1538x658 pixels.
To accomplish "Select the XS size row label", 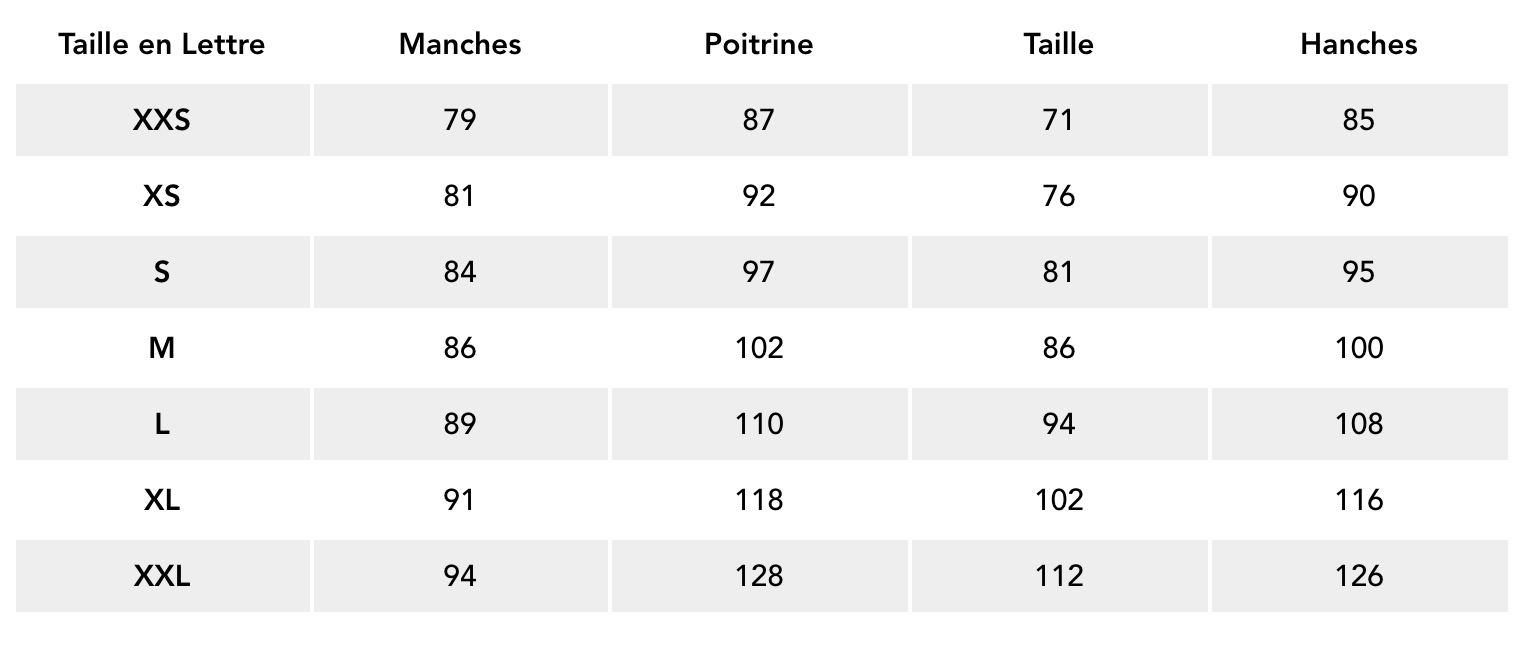I will 162,196.
